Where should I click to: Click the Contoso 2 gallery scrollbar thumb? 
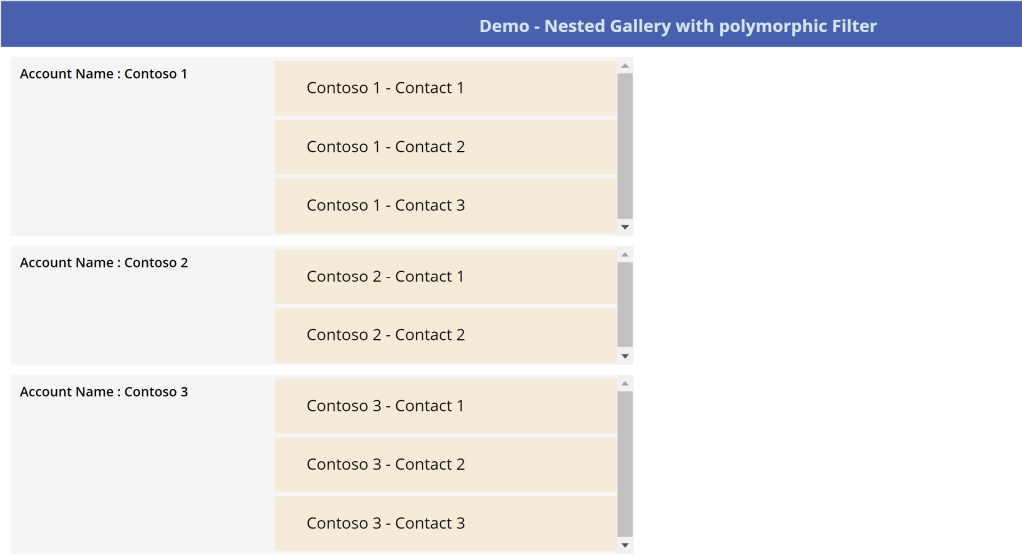click(625, 305)
